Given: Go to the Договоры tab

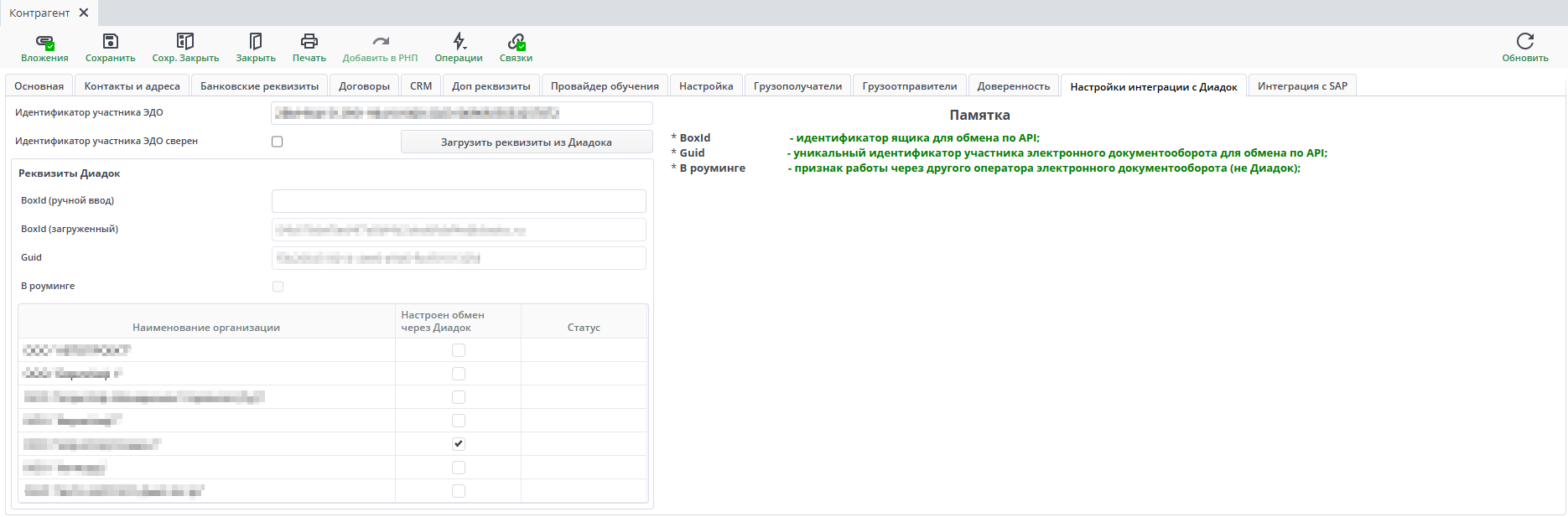Looking at the screenshot, I should pyautogui.click(x=364, y=86).
